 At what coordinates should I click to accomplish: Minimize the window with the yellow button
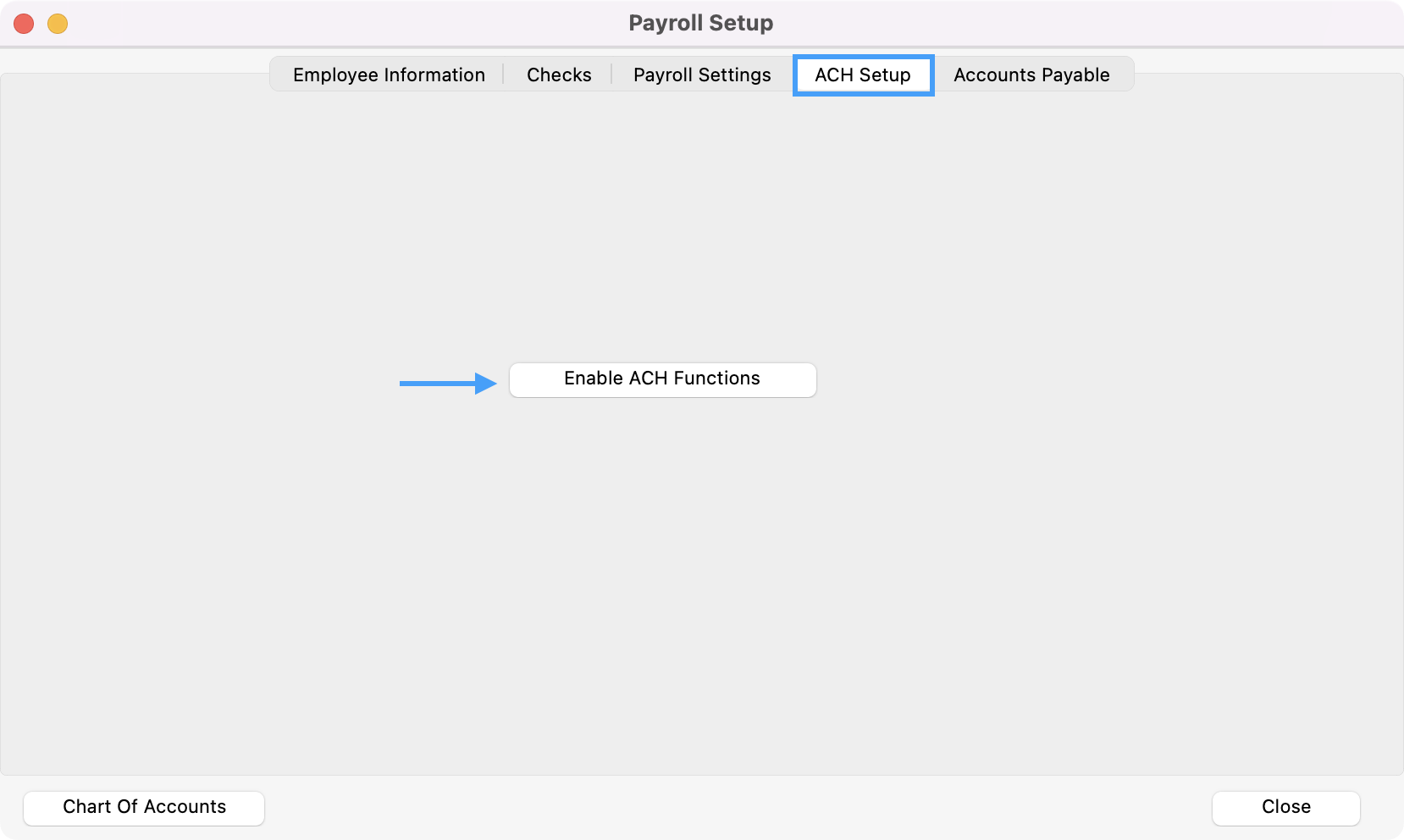click(x=58, y=24)
